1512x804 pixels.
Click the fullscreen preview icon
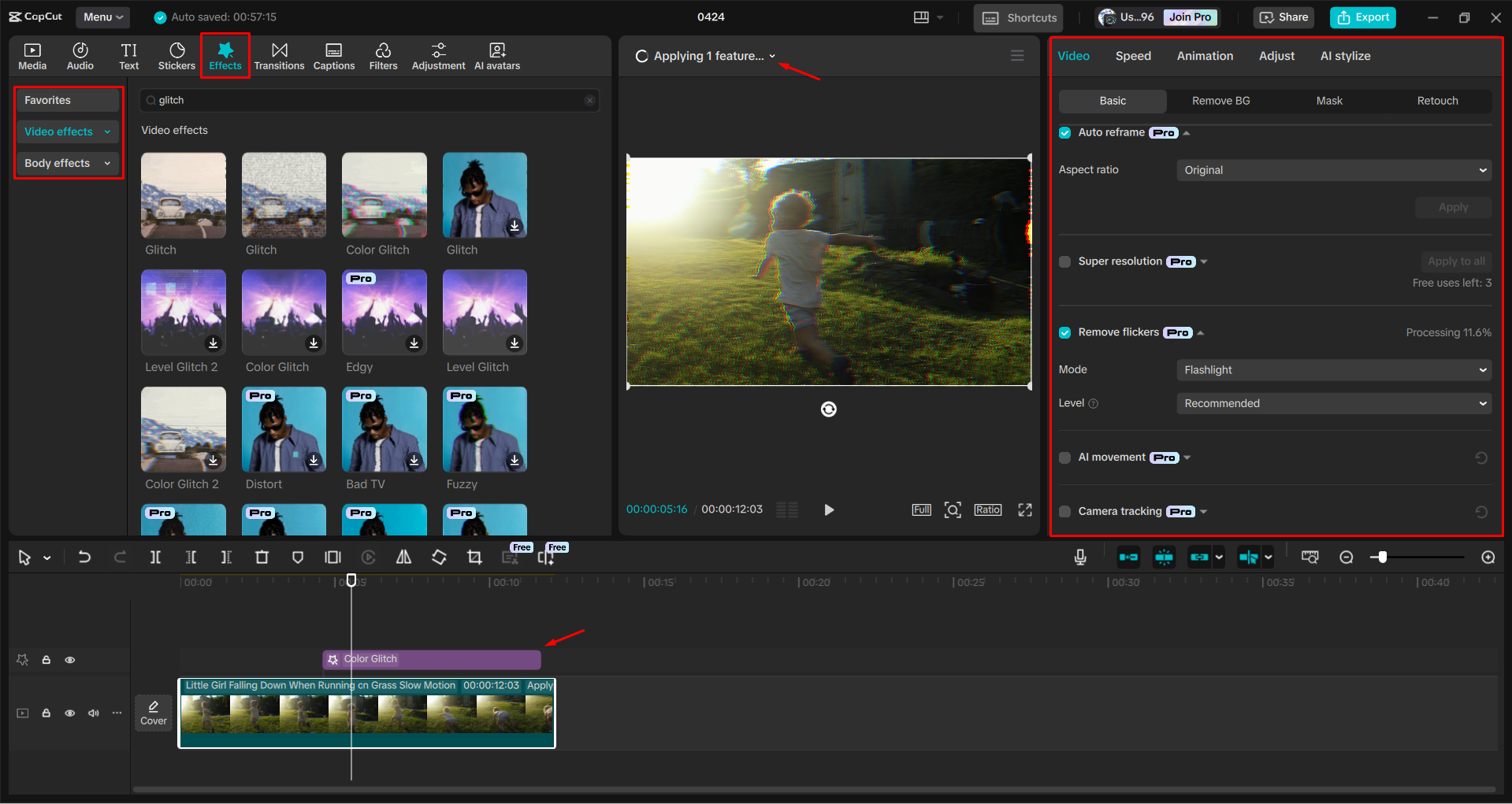pyautogui.click(x=1024, y=510)
